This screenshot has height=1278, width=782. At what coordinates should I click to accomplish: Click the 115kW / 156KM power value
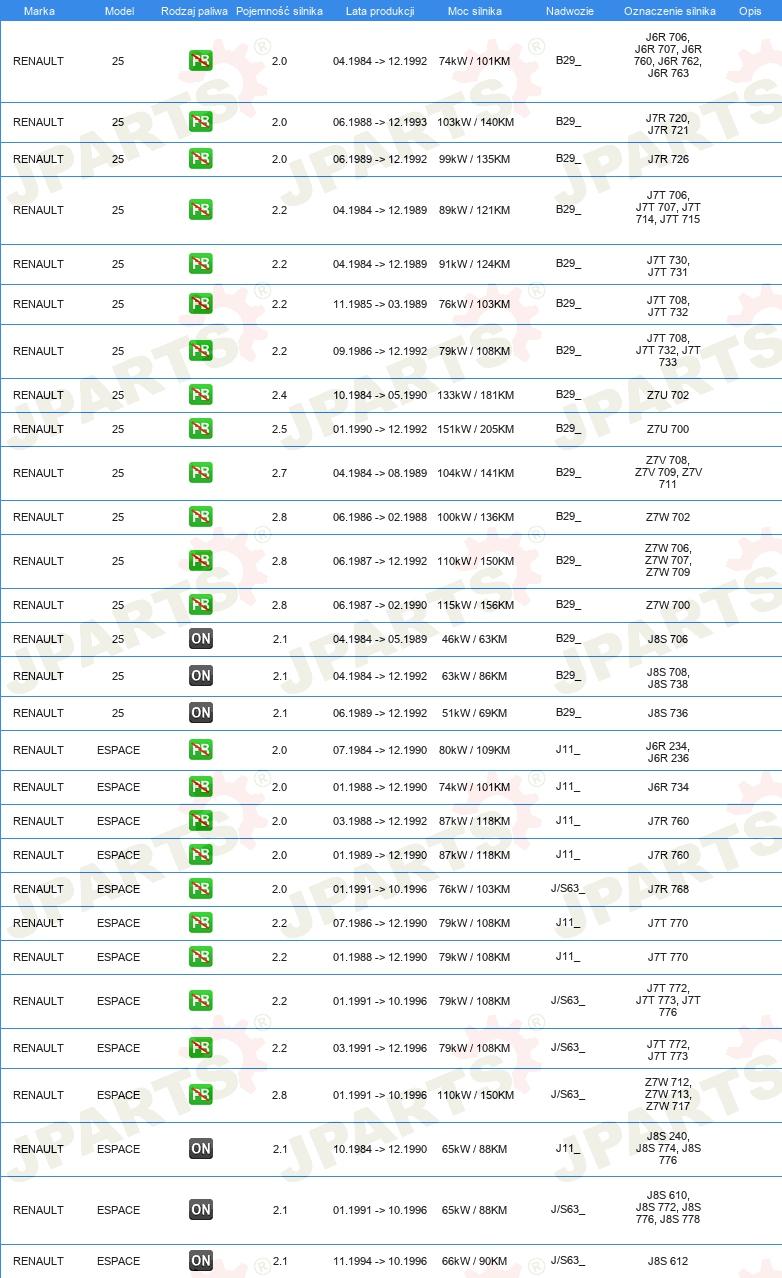pos(476,605)
